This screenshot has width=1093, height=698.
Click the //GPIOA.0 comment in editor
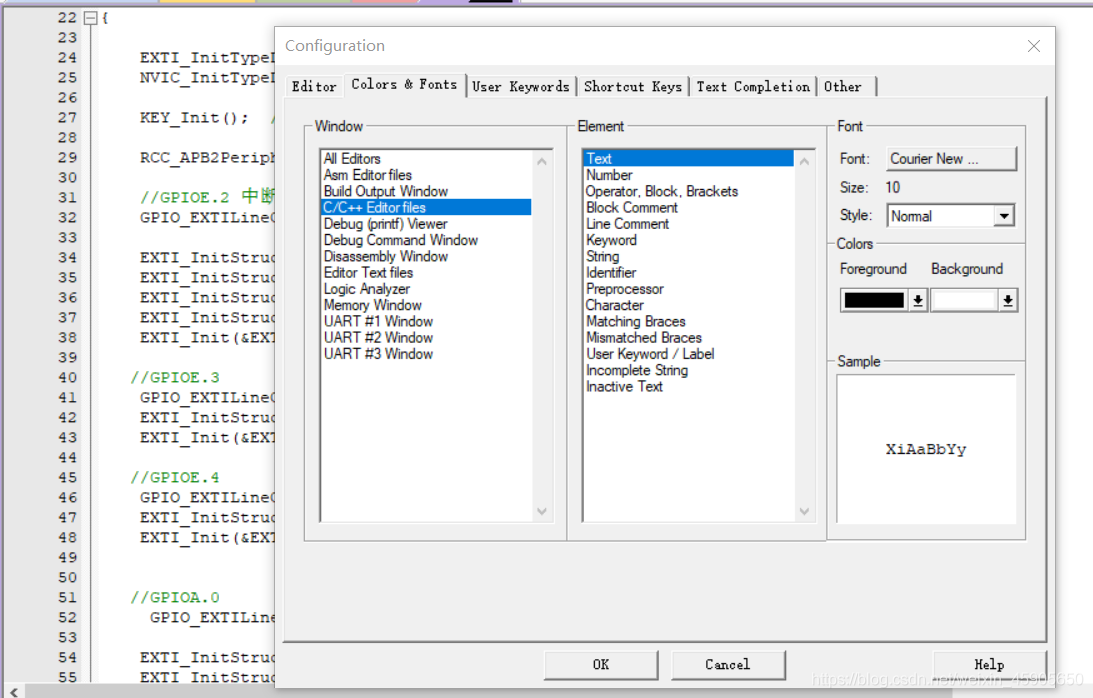pos(175,598)
